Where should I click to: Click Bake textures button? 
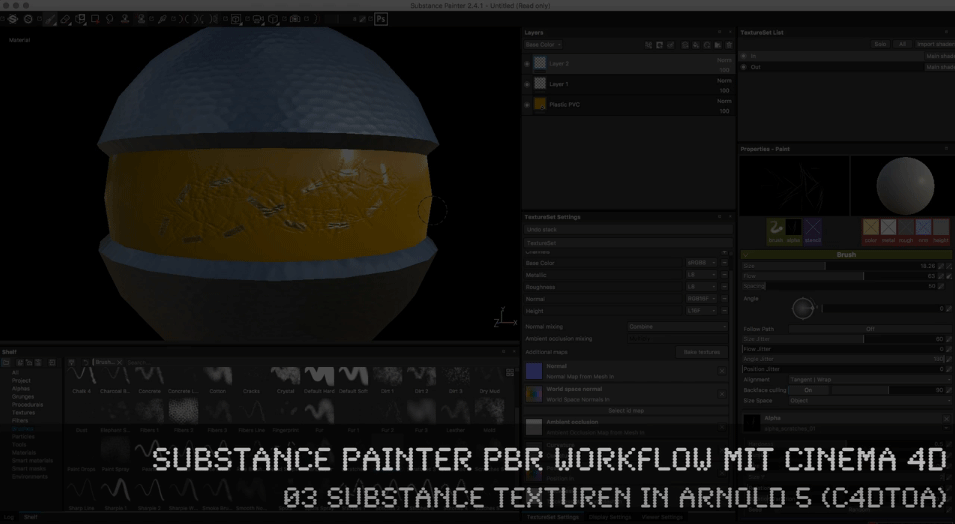pyautogui.click(x=702, y=352)
